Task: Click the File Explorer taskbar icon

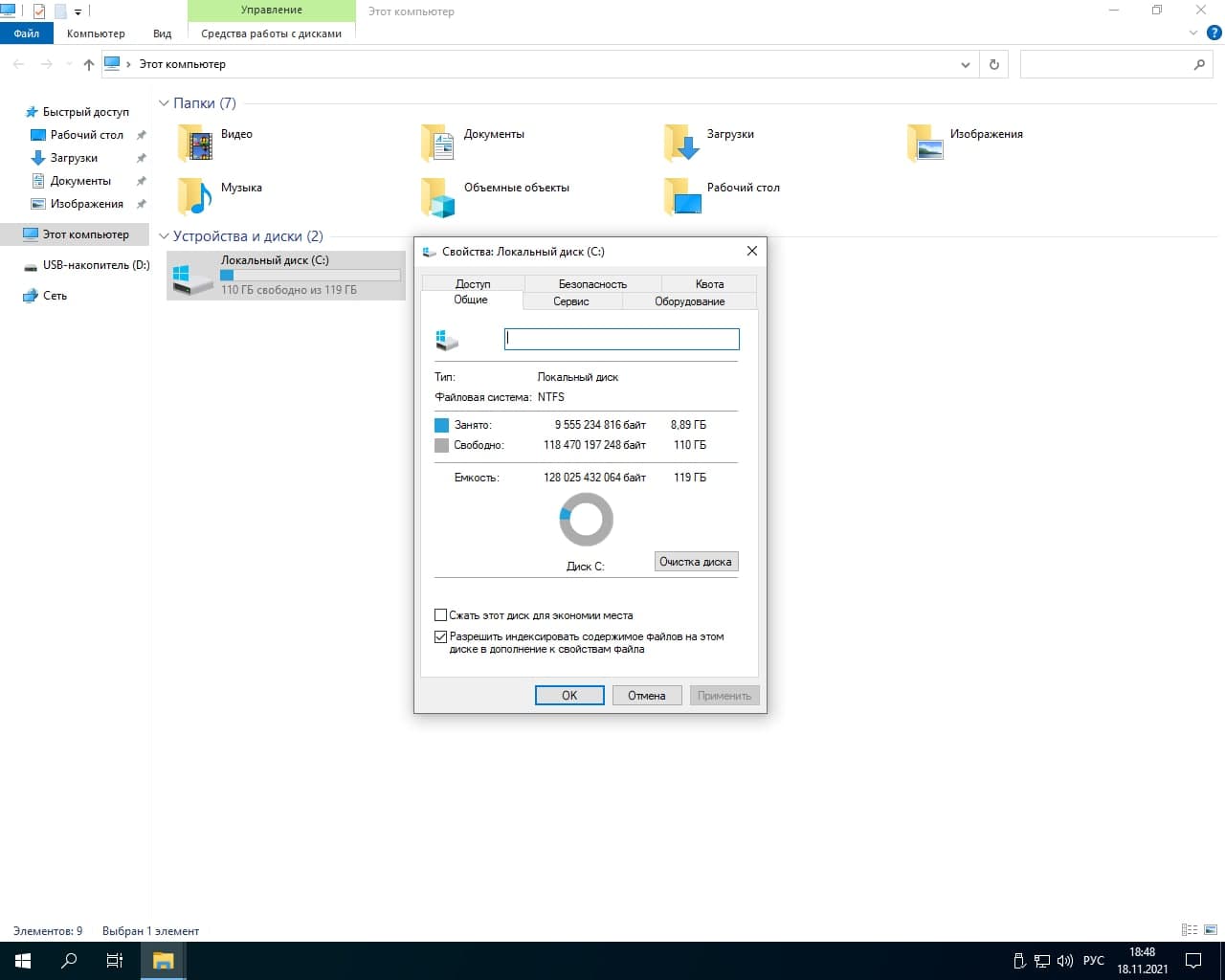Action: coord(164,961)
